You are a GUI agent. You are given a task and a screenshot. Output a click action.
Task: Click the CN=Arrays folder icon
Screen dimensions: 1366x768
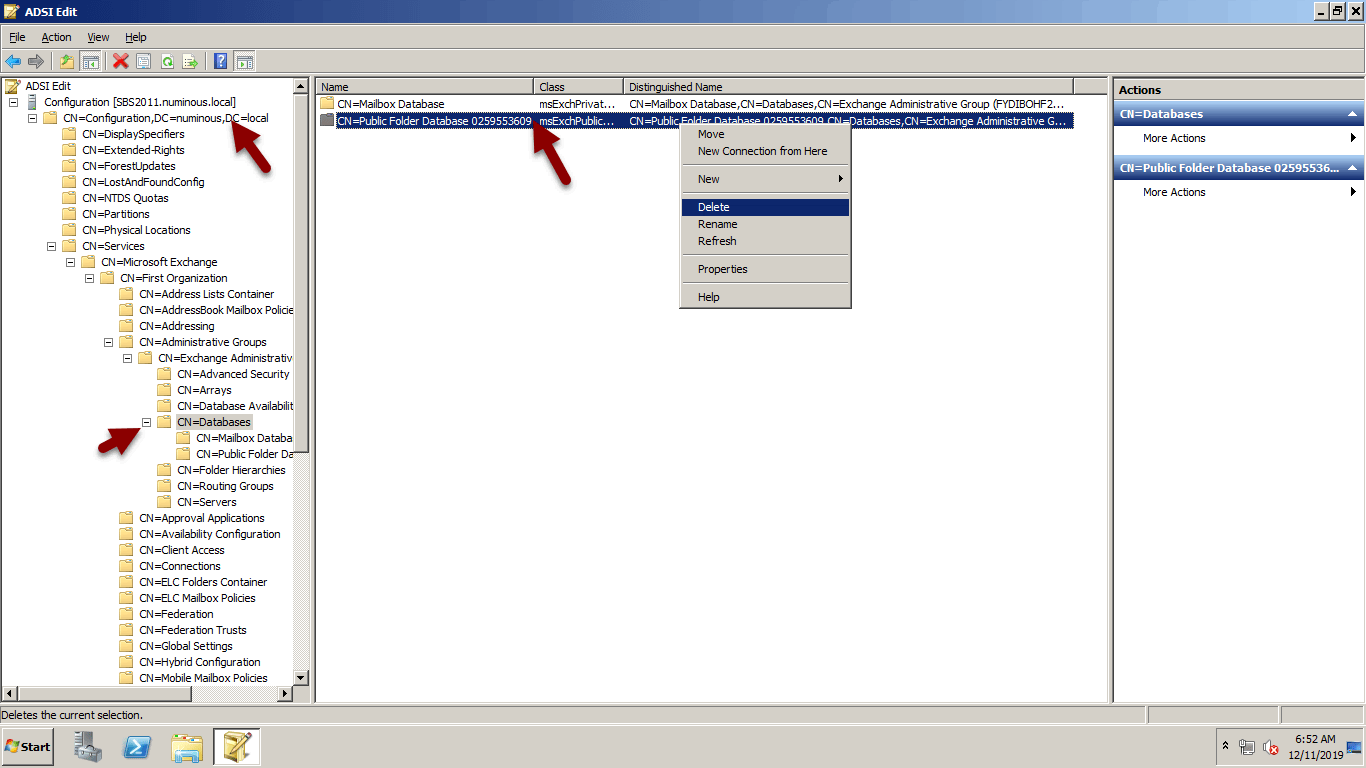click(164, 390)
